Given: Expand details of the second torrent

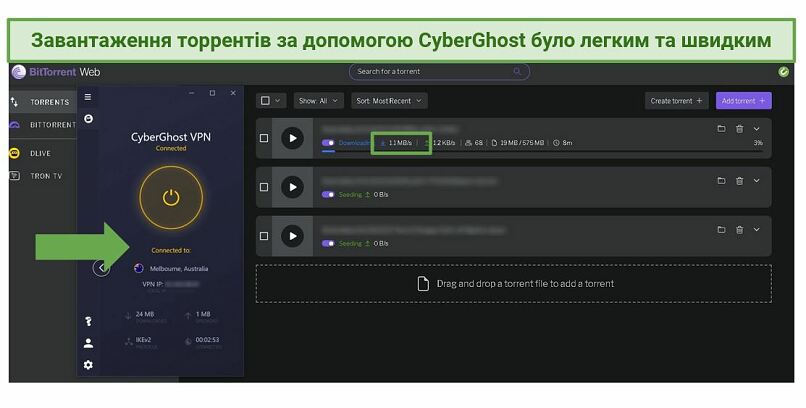Looking at the screenshot, I should pos(757,180).
